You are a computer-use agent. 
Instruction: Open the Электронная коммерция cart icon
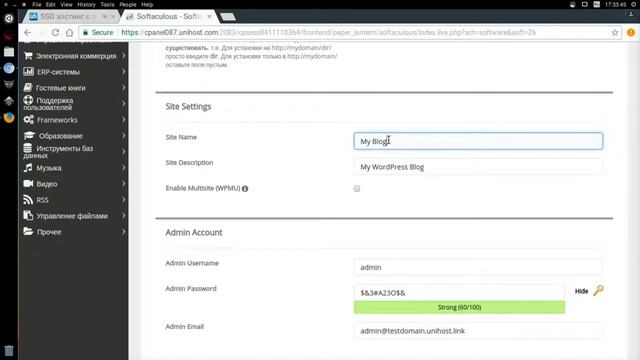28,56
